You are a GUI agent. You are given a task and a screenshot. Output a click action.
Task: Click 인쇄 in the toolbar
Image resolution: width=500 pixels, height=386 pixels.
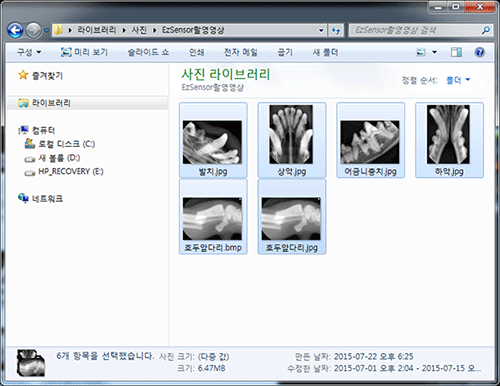[196, 52]
